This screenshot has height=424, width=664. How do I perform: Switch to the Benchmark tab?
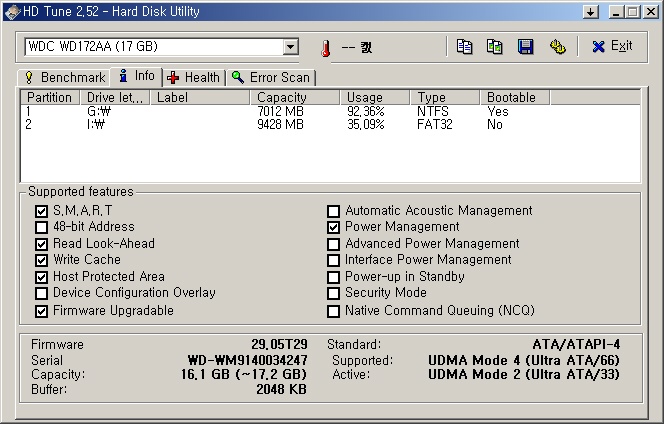click(x=65, y=78)
